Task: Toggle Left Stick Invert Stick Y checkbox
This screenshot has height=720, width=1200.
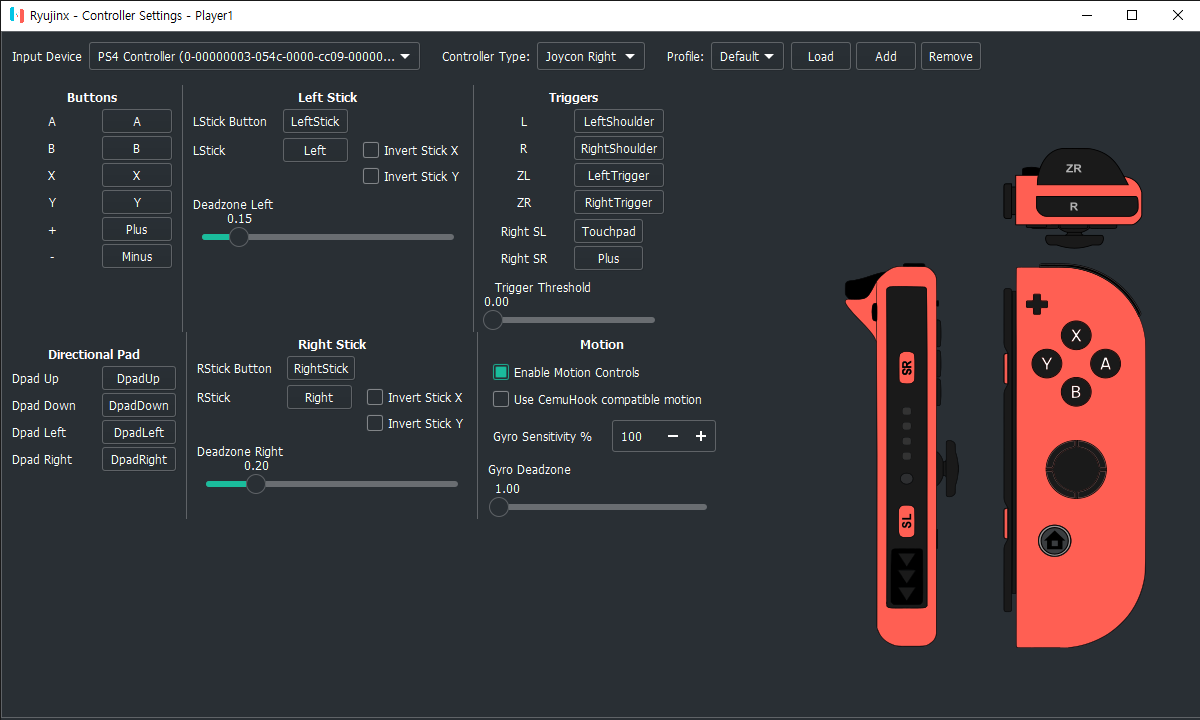Action: (371, 176)
